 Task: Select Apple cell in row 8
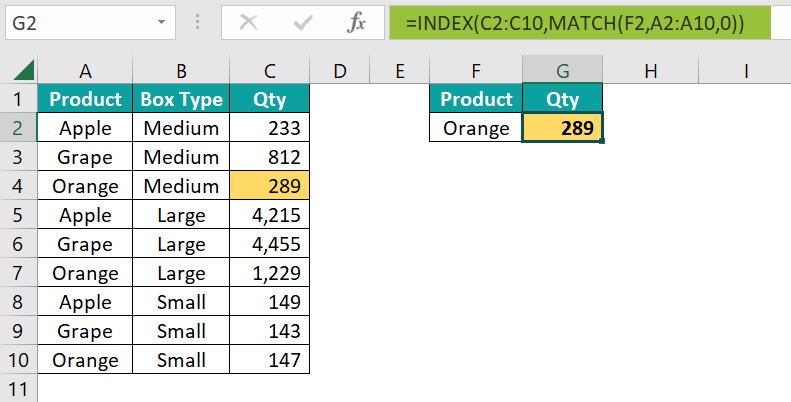tap(85, 302)
